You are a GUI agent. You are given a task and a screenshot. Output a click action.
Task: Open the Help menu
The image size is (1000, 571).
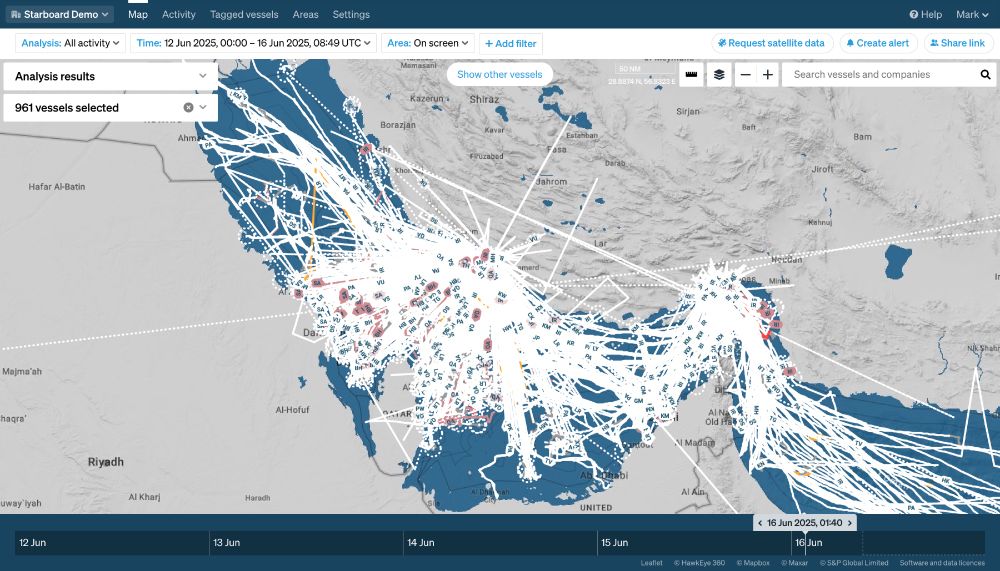point(925,14)
